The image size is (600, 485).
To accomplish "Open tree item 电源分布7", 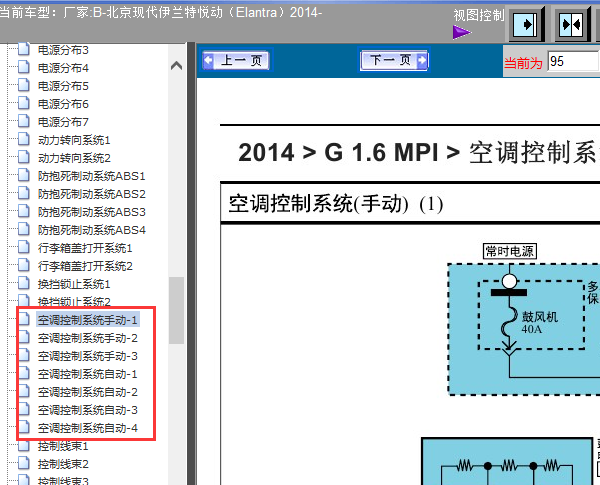I will coord(63,122).
